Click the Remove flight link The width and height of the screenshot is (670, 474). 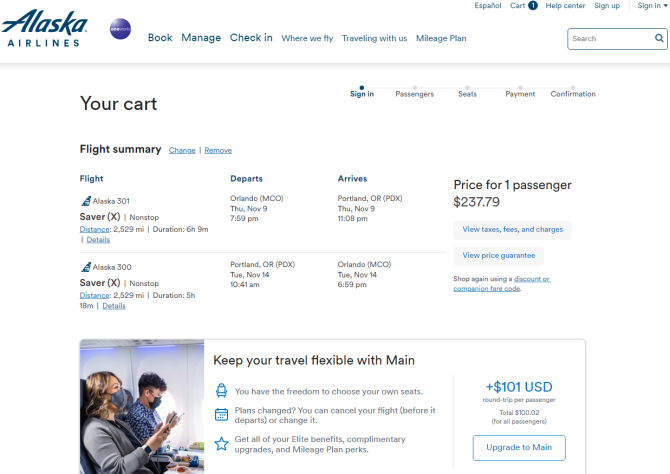[x=218, y=150]
